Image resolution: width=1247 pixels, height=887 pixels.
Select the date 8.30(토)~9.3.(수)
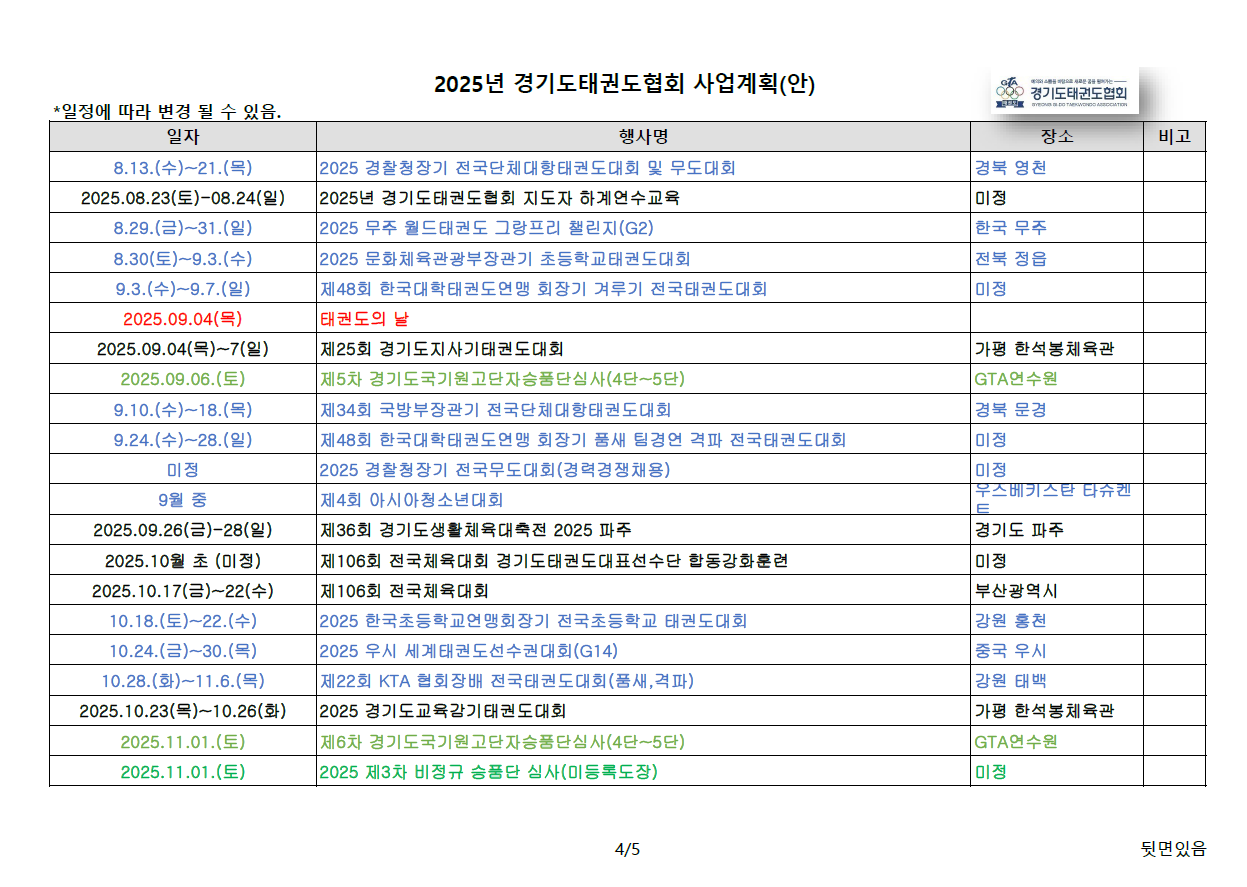pos(183,259)
